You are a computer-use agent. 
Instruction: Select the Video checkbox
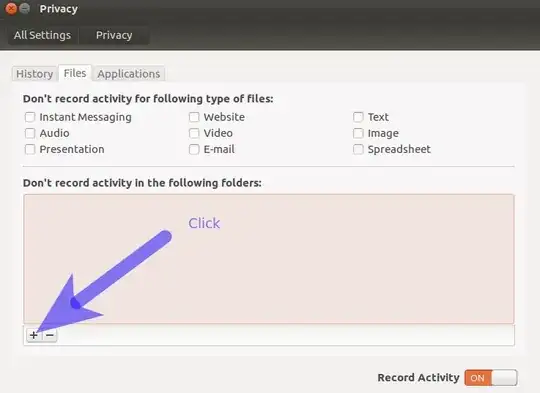pos(194,133)
